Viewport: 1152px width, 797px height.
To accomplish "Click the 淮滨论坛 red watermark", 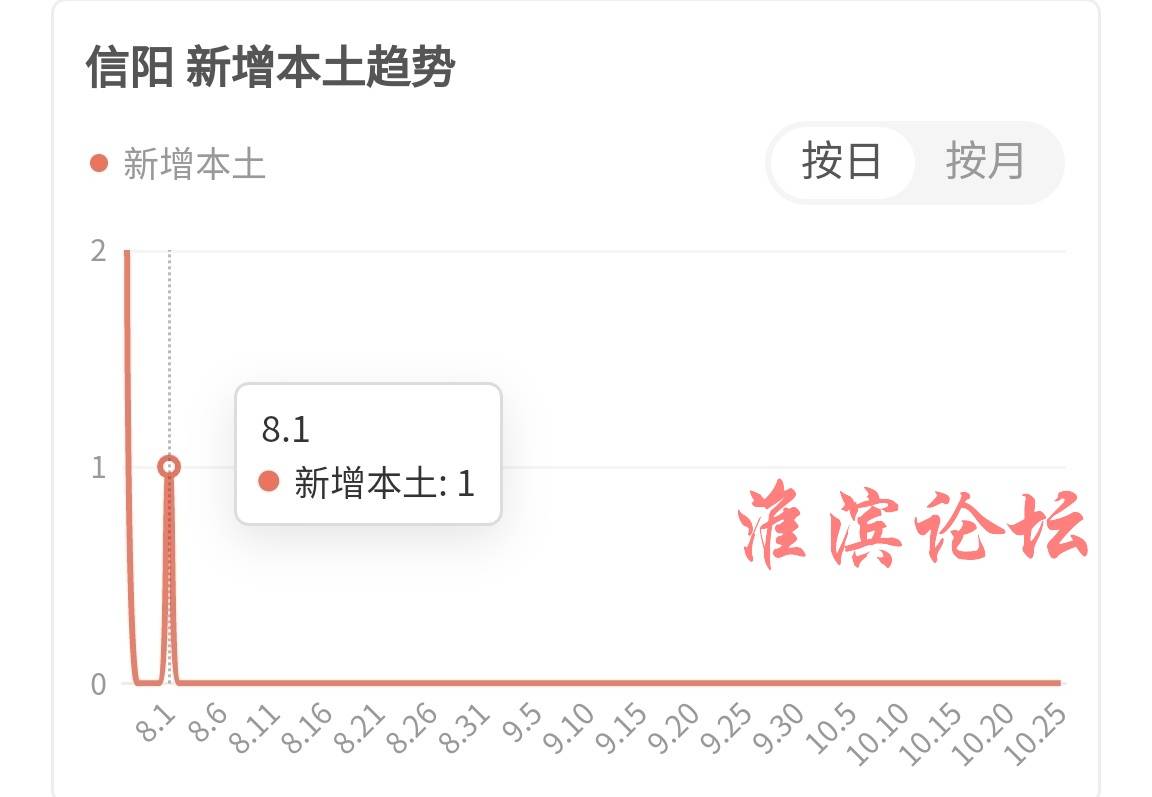I will click(912, 526).
